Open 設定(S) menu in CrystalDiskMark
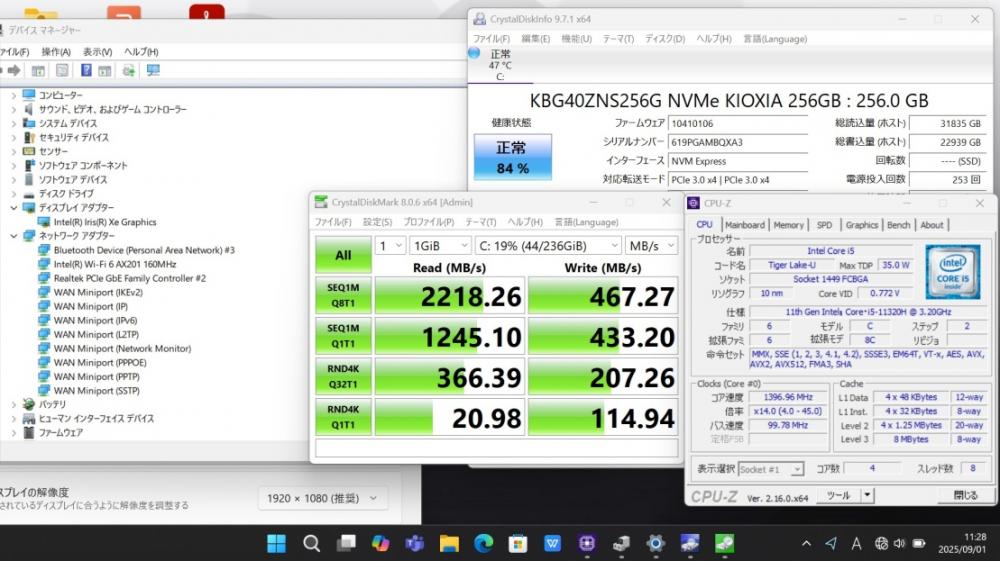Viewport: 1000px width, 561px height. [378, 222]
